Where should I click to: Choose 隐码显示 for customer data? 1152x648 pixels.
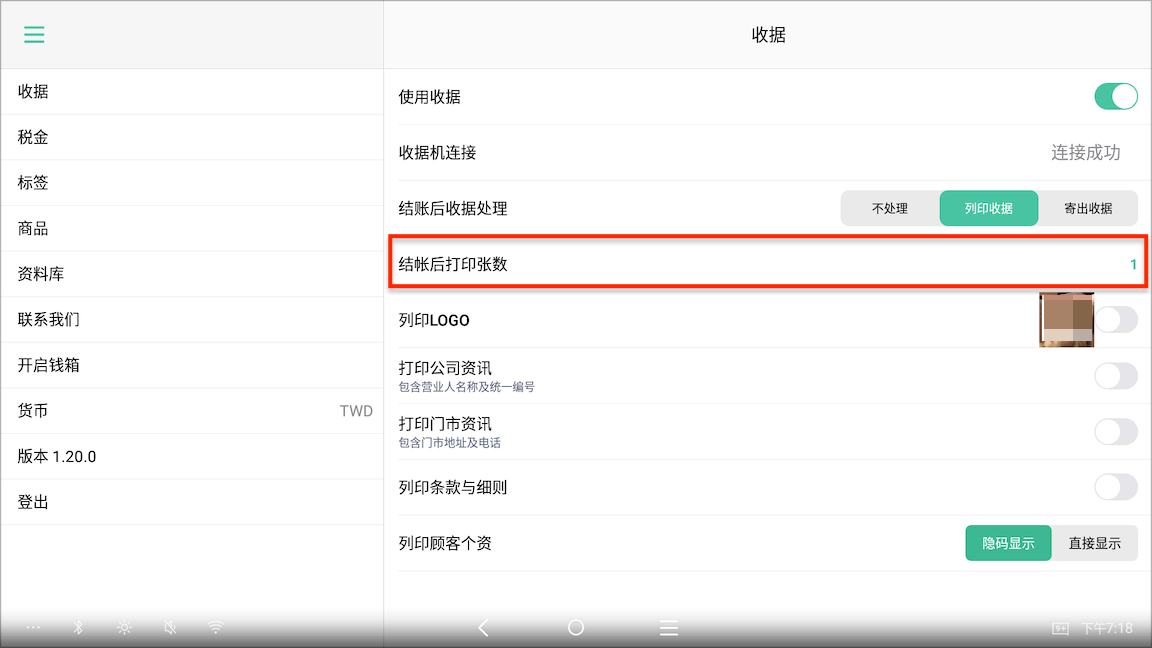[1008, 543]
